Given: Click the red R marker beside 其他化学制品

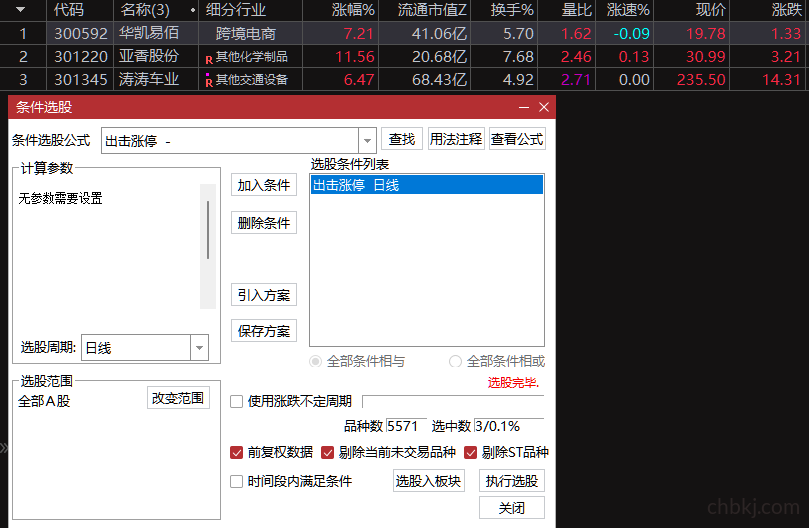Looking at the screenshot, I should 209,60.
